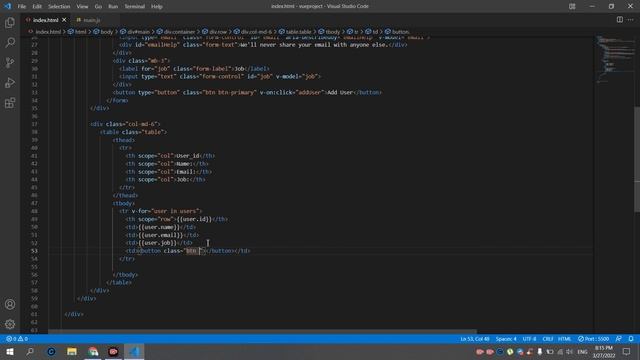640x360 pixels.
Task: Click the feedback icon in status bar
Action: coord(619,339)
